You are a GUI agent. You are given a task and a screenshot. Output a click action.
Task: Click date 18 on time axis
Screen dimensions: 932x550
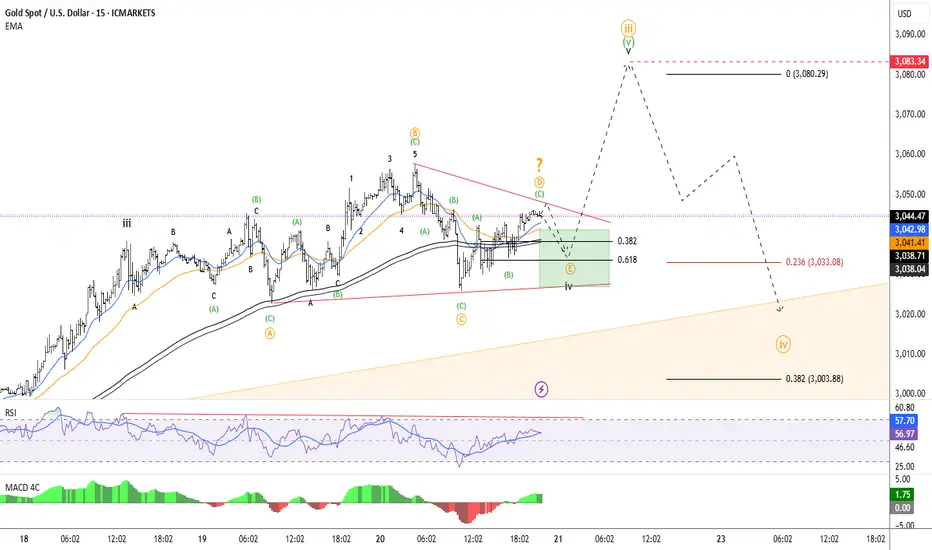(24, 539)
